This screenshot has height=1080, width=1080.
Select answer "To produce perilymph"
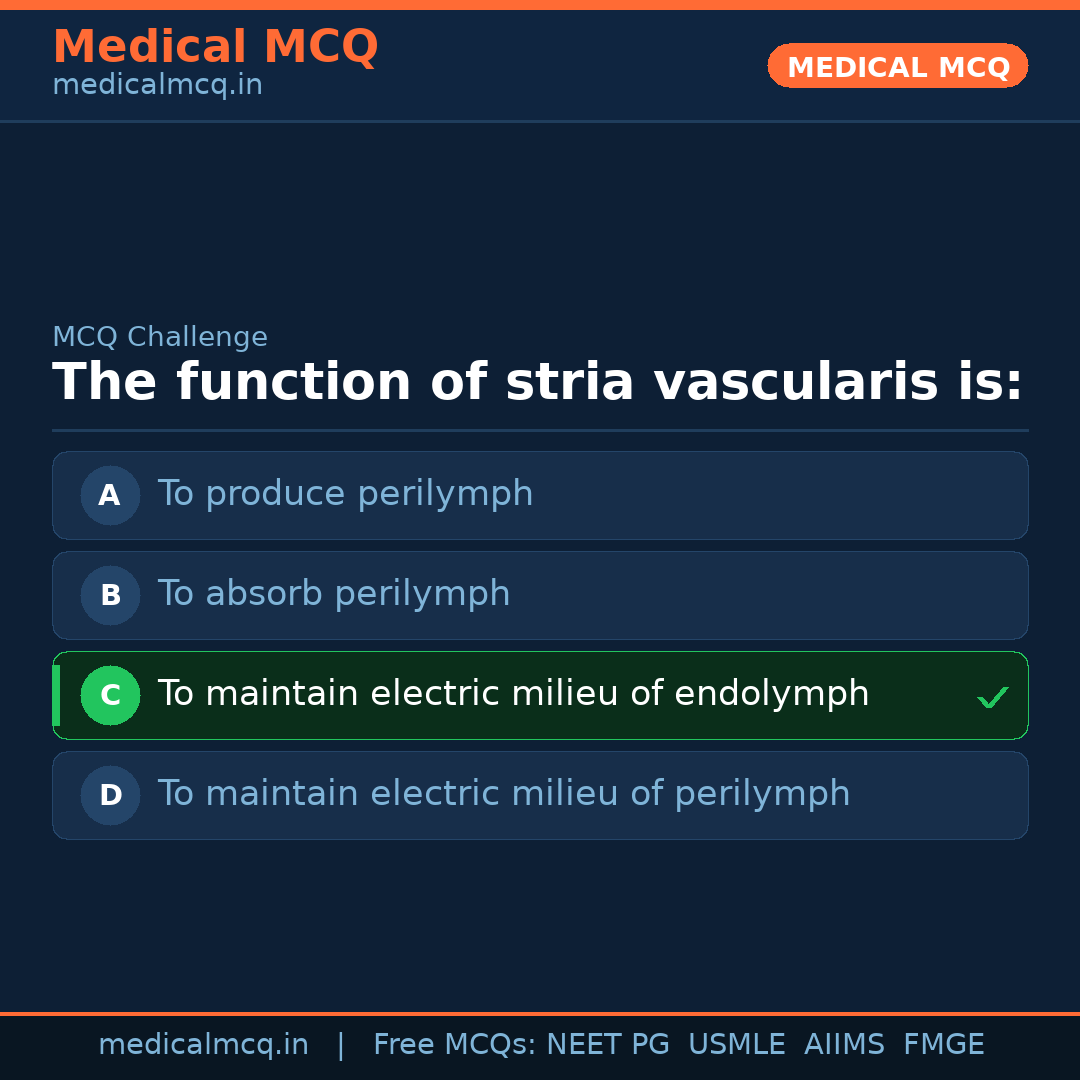click(345, 494)
